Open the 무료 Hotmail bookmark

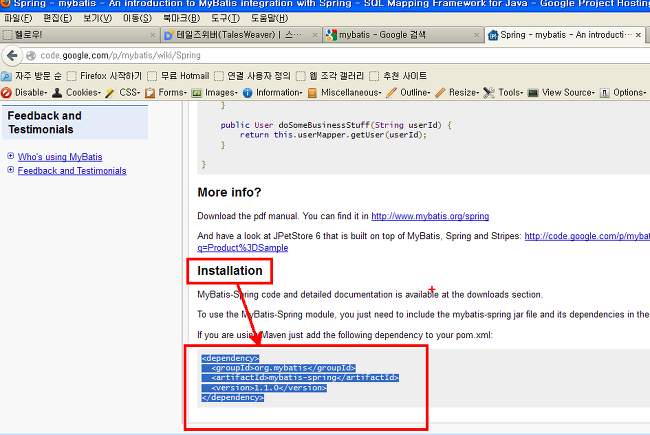(179, 76)
